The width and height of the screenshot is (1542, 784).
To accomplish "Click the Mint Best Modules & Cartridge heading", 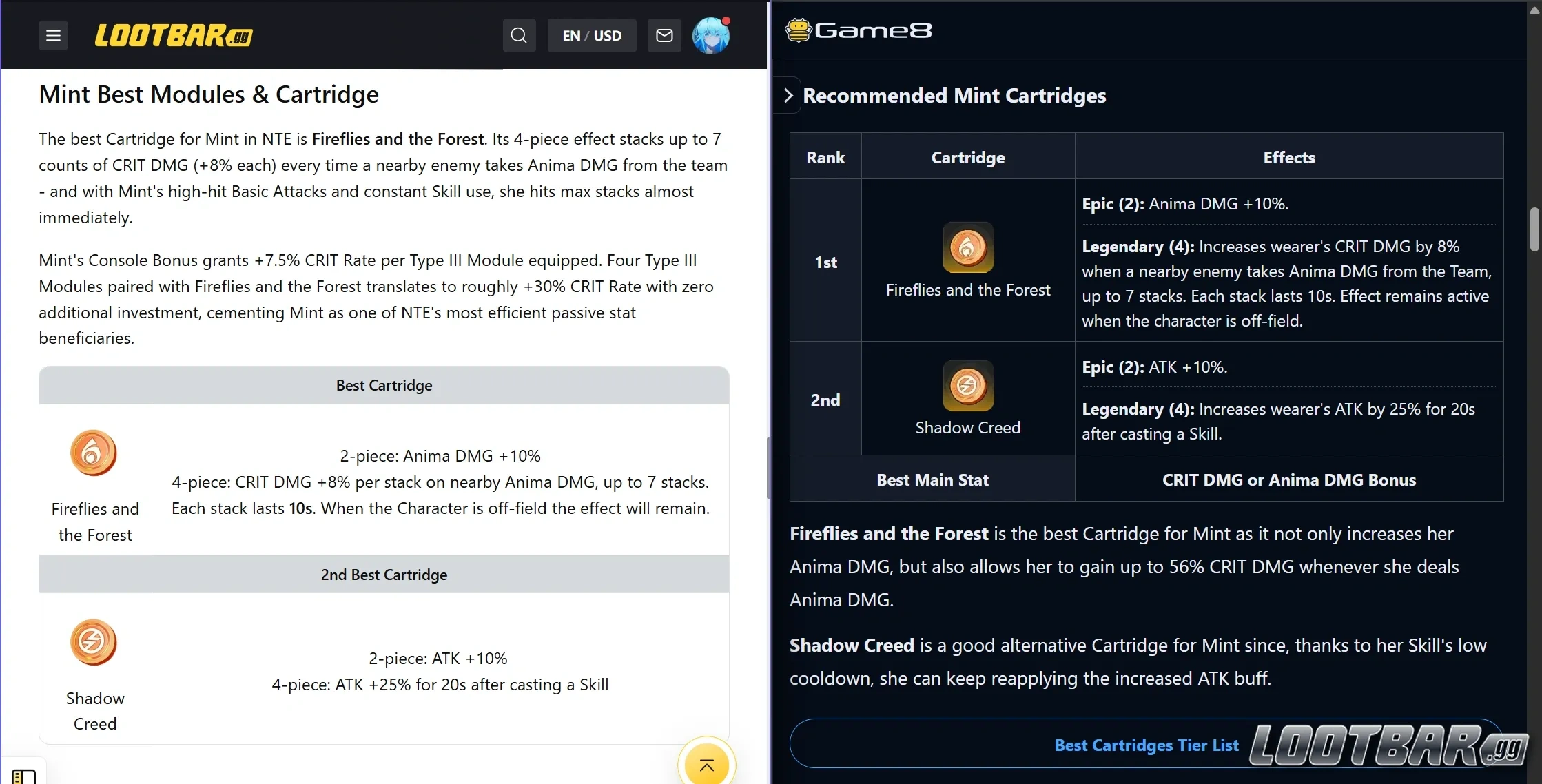I will coord(209,94).
